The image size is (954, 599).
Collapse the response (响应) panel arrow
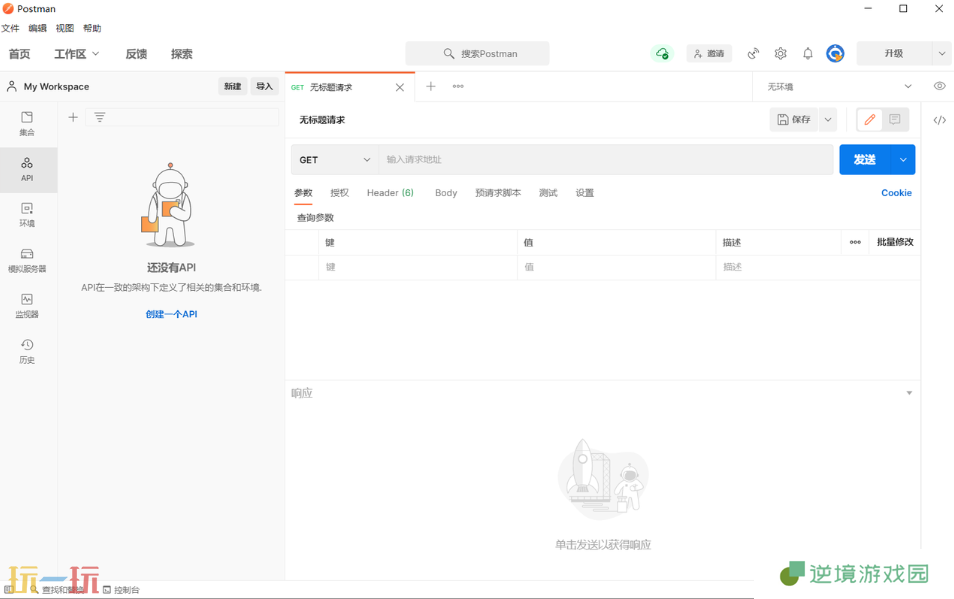tap(909, 393)
